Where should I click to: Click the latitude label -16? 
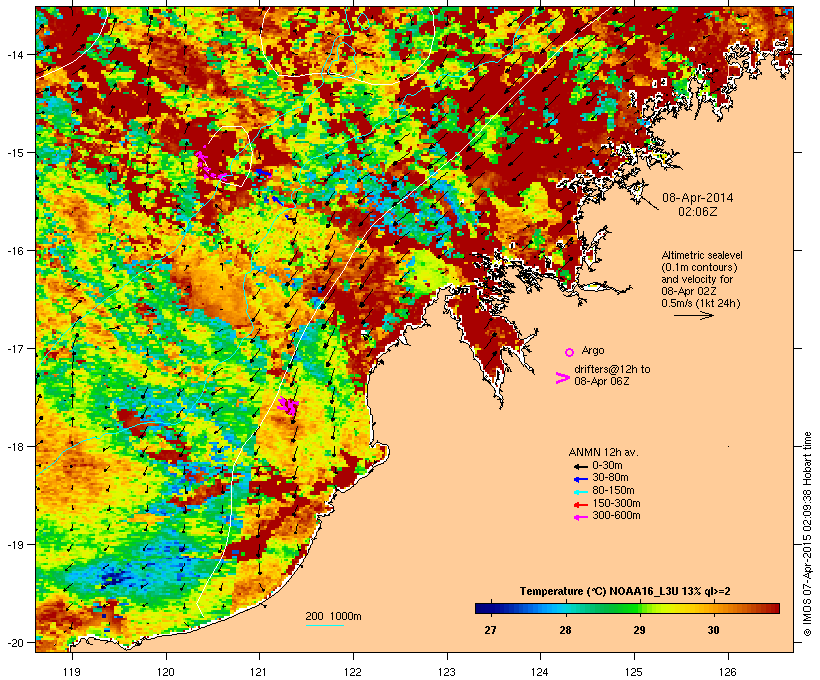point(15,251)
